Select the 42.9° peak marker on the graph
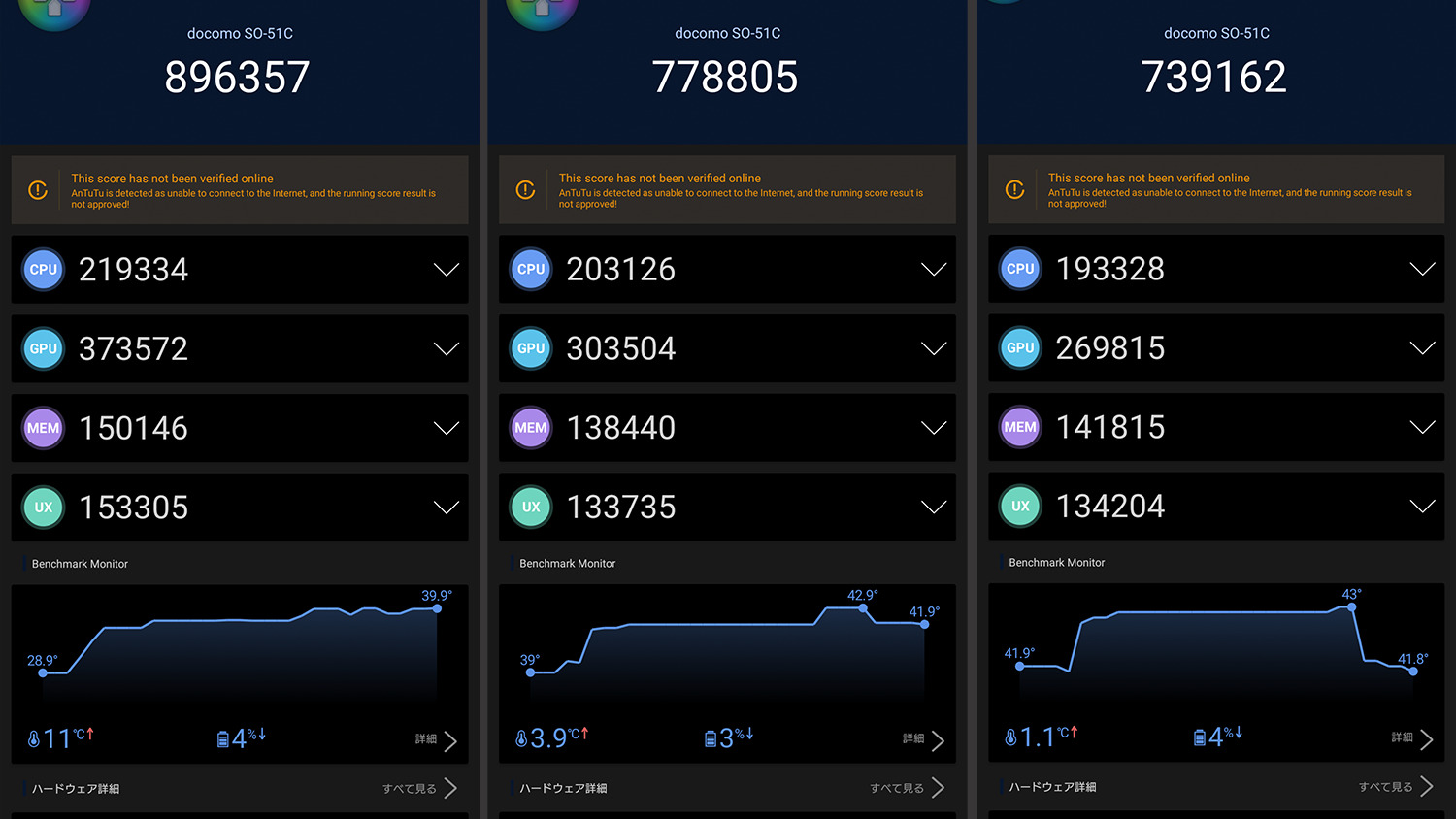Viewport: 1456px width, 819px height. coord(863,608)
